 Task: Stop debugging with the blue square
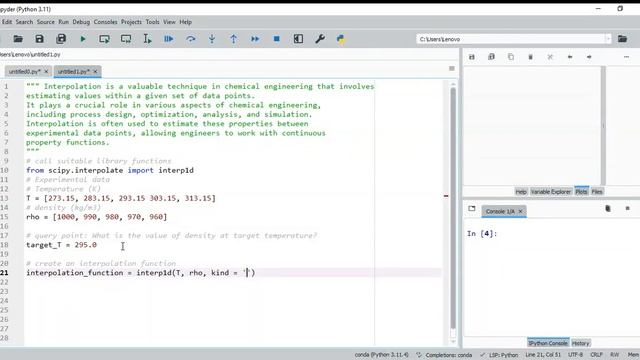point(276,39)
